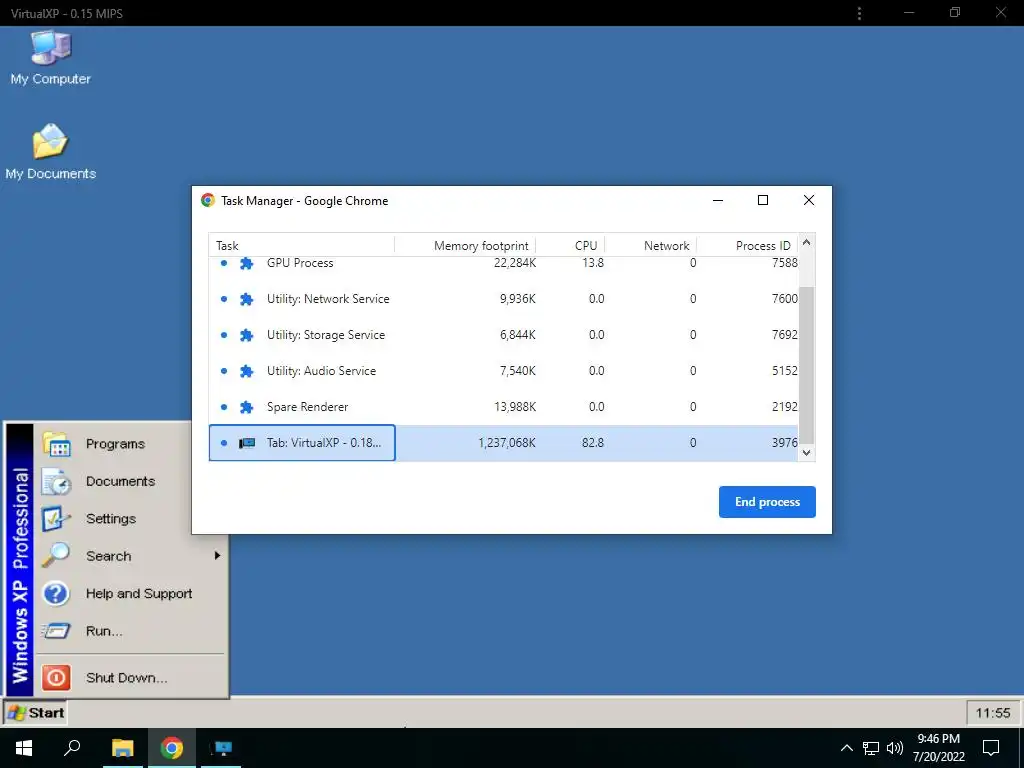Select the Utility: Audio Service row
Viewport: 1024px width, 768px height.
504,371
